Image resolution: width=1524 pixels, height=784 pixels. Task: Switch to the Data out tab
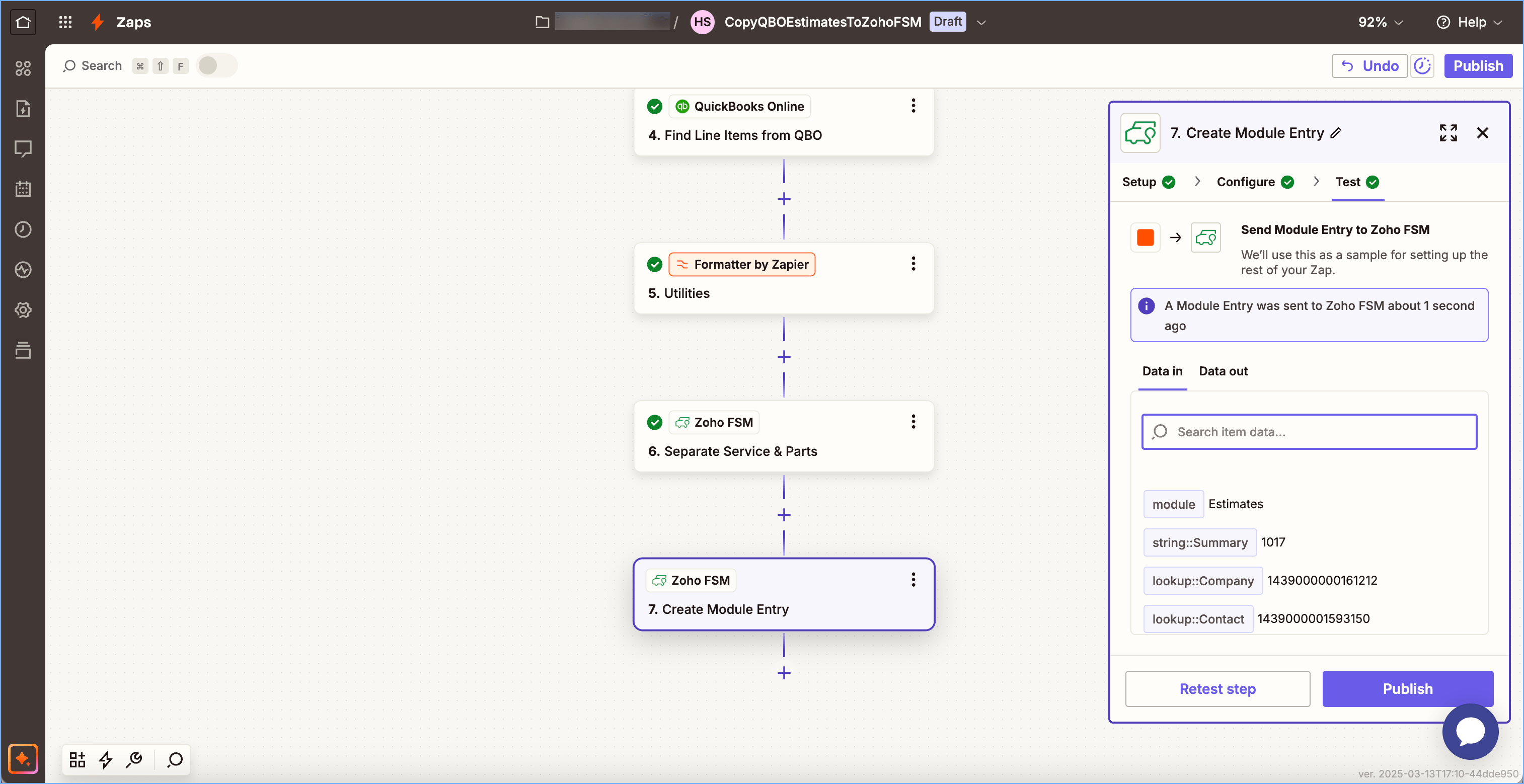[1223, 371]
